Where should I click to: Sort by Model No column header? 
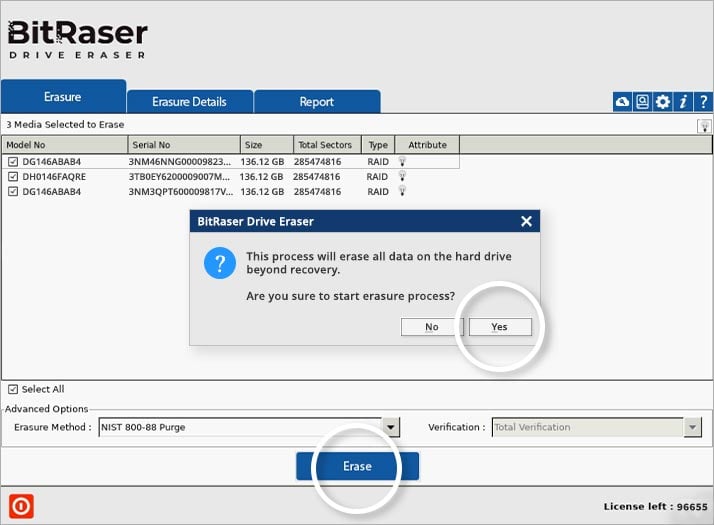pos(65,145)
